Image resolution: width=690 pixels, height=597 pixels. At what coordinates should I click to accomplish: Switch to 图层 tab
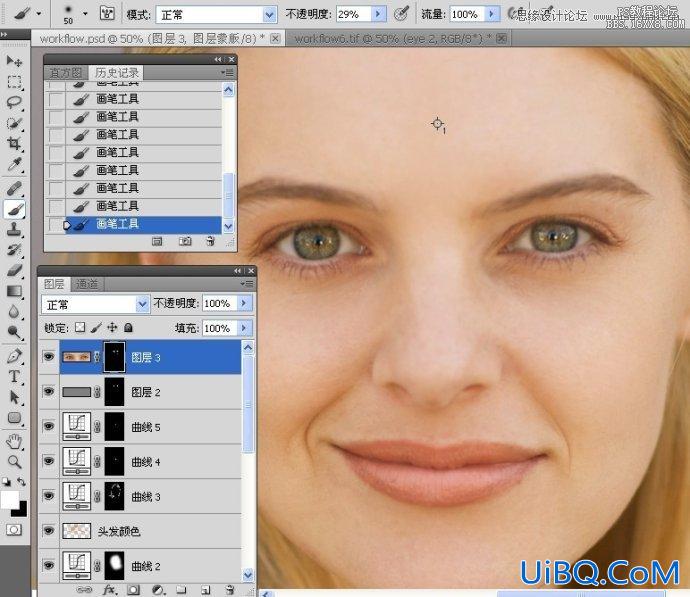pyautogui.click(x=54, y=284)
